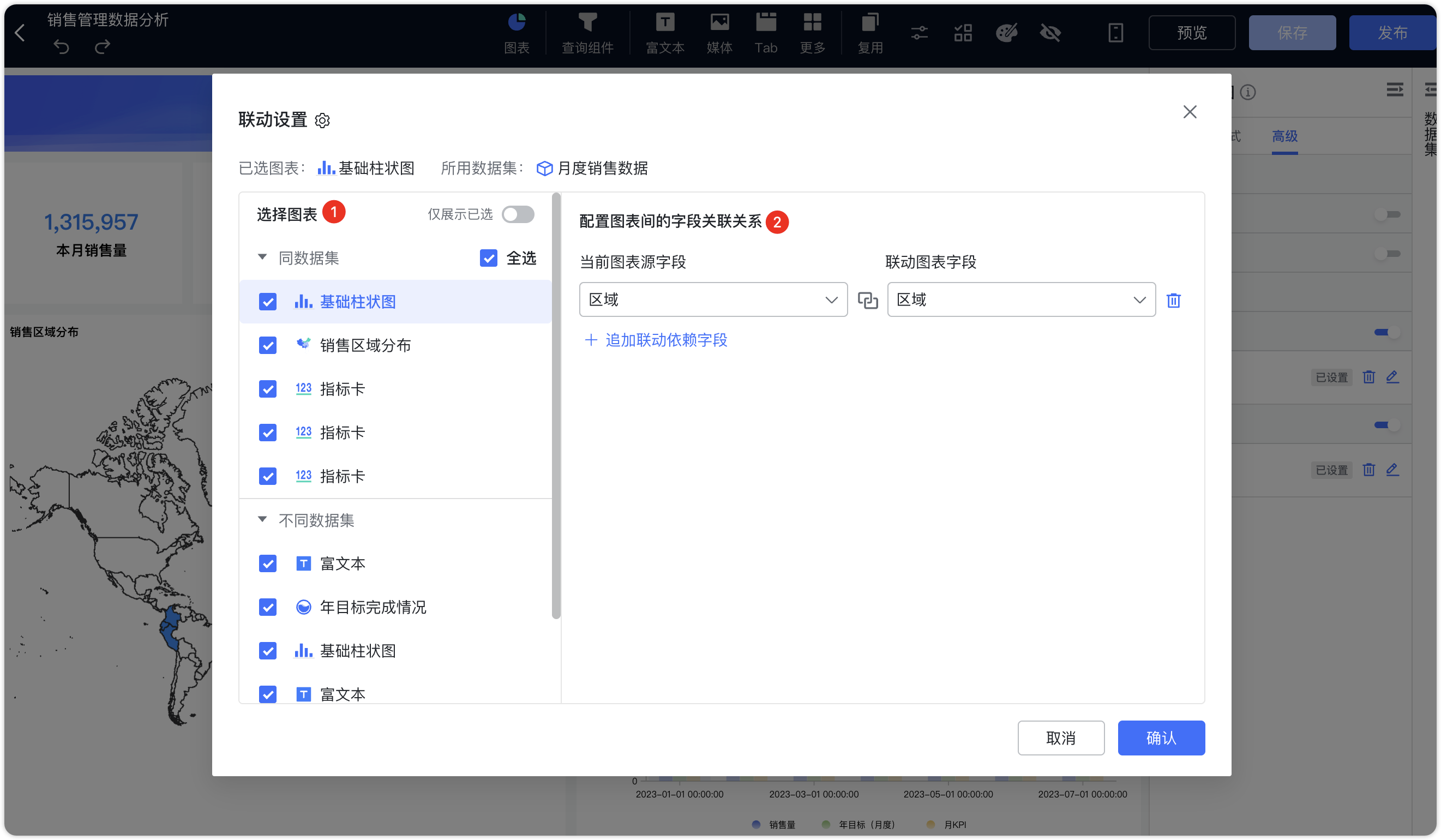1441x840 pixels.
Task: Open the 图表 chart component menu
Action: [x=517, y=33]
